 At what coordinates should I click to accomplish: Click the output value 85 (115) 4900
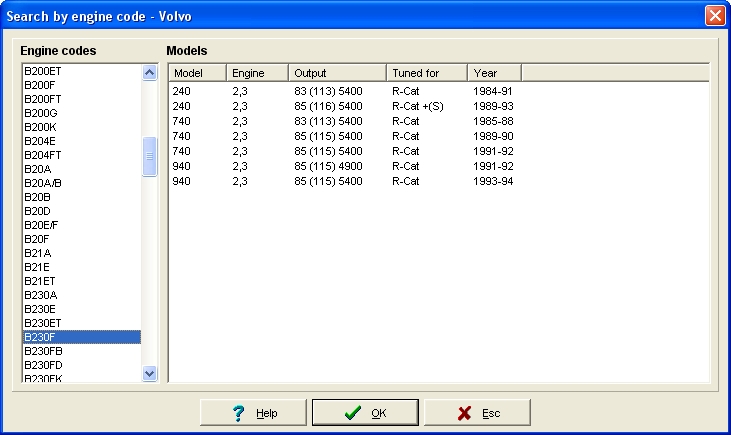coord(328,166)
